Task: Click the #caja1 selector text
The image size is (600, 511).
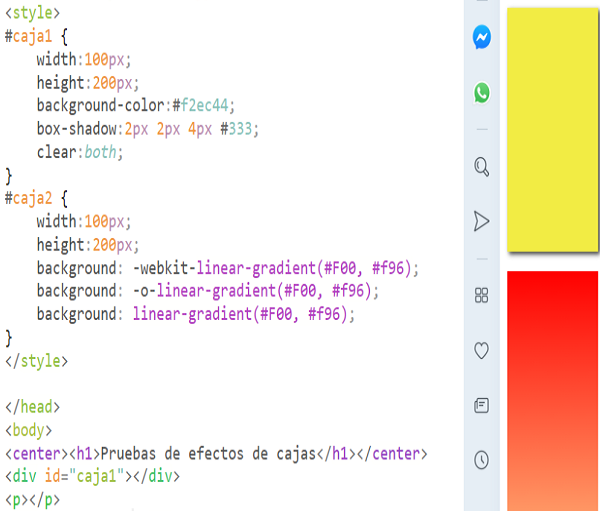Action: (x=28, y=37)
